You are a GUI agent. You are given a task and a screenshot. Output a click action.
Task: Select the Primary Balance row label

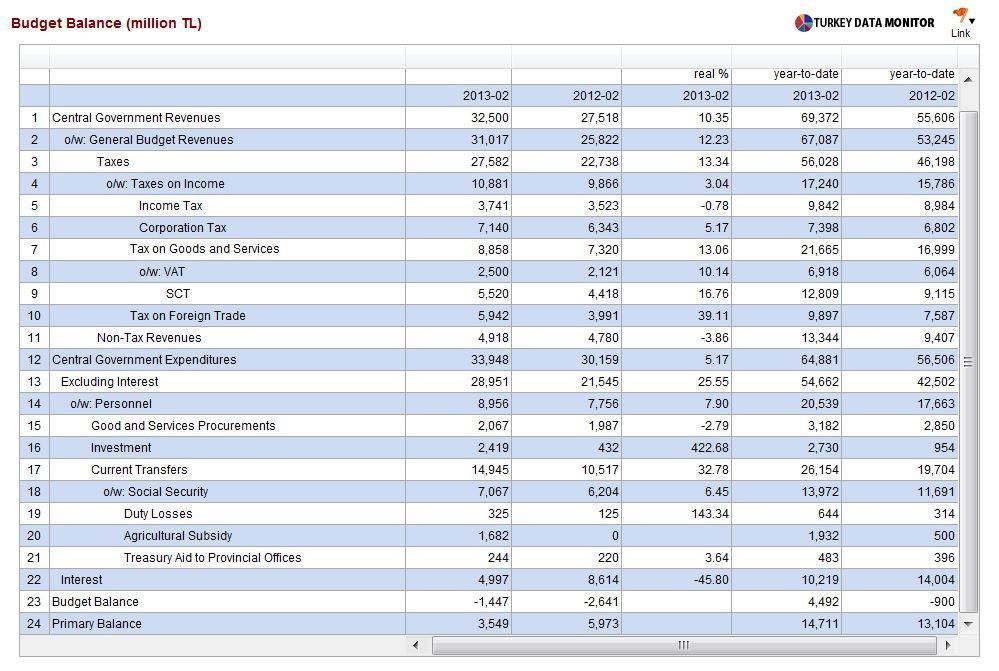coord(97,624)
